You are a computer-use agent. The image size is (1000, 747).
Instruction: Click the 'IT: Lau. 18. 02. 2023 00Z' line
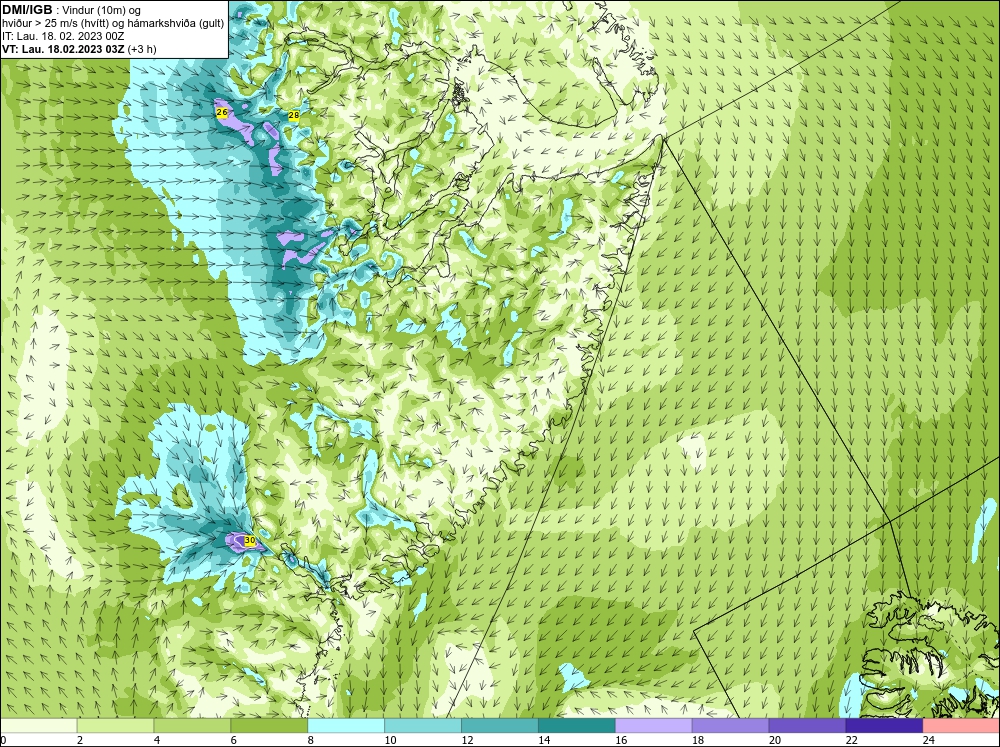[x=62, y=36]
